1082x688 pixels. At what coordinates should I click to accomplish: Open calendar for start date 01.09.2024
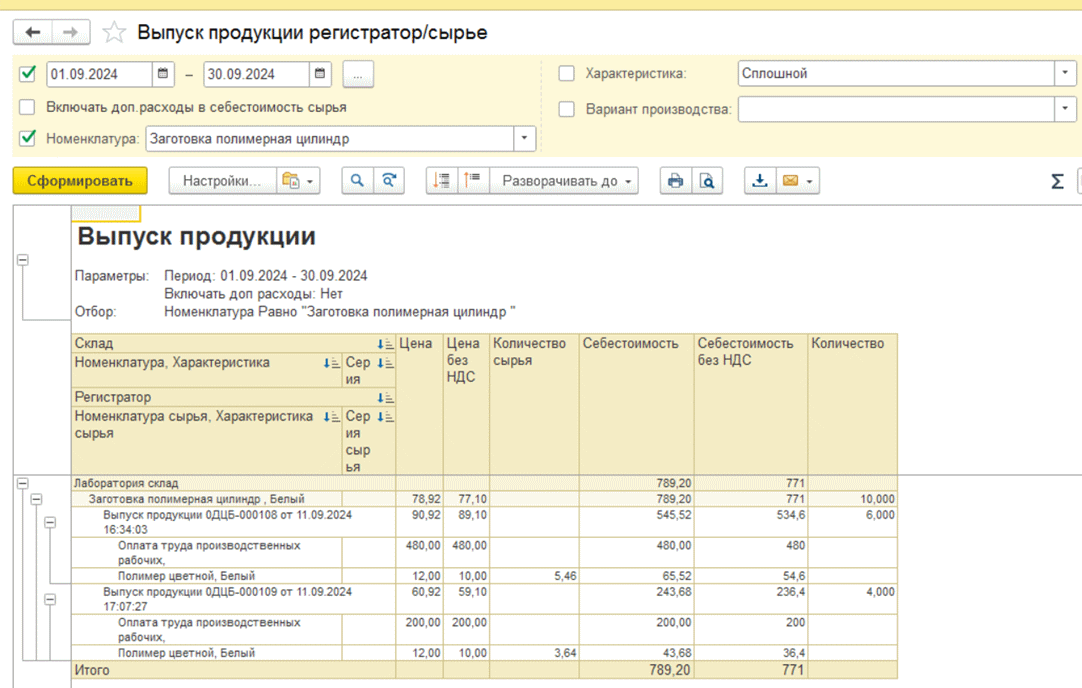click(x=163, y=74)
